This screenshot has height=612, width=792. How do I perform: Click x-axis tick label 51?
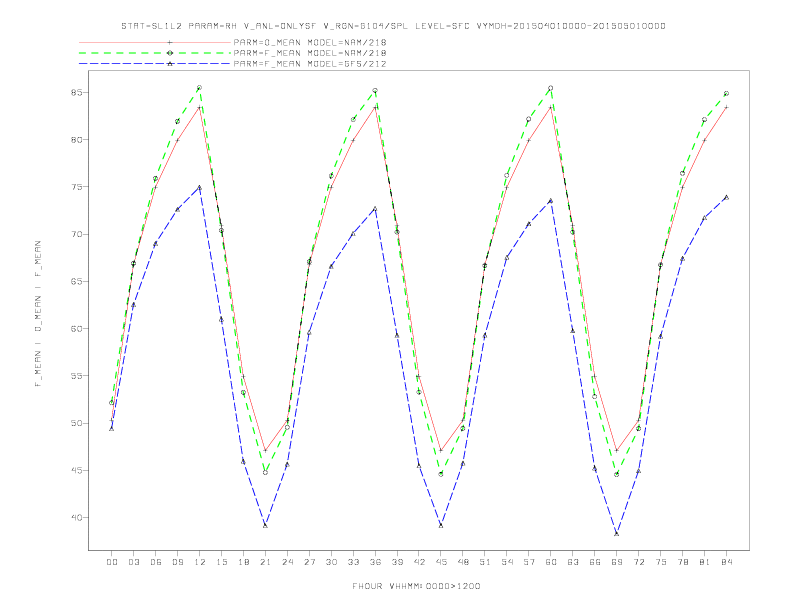485,562
